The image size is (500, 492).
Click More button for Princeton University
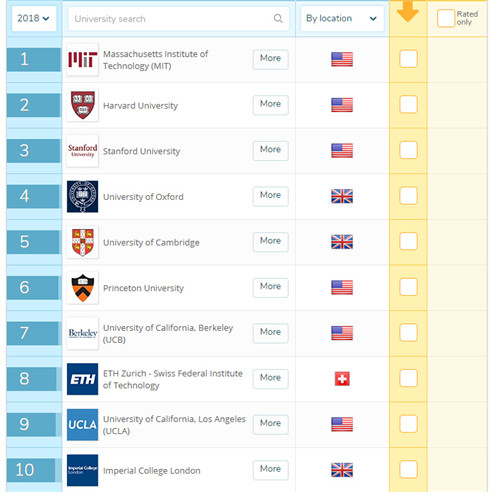(x=270, y=288)
